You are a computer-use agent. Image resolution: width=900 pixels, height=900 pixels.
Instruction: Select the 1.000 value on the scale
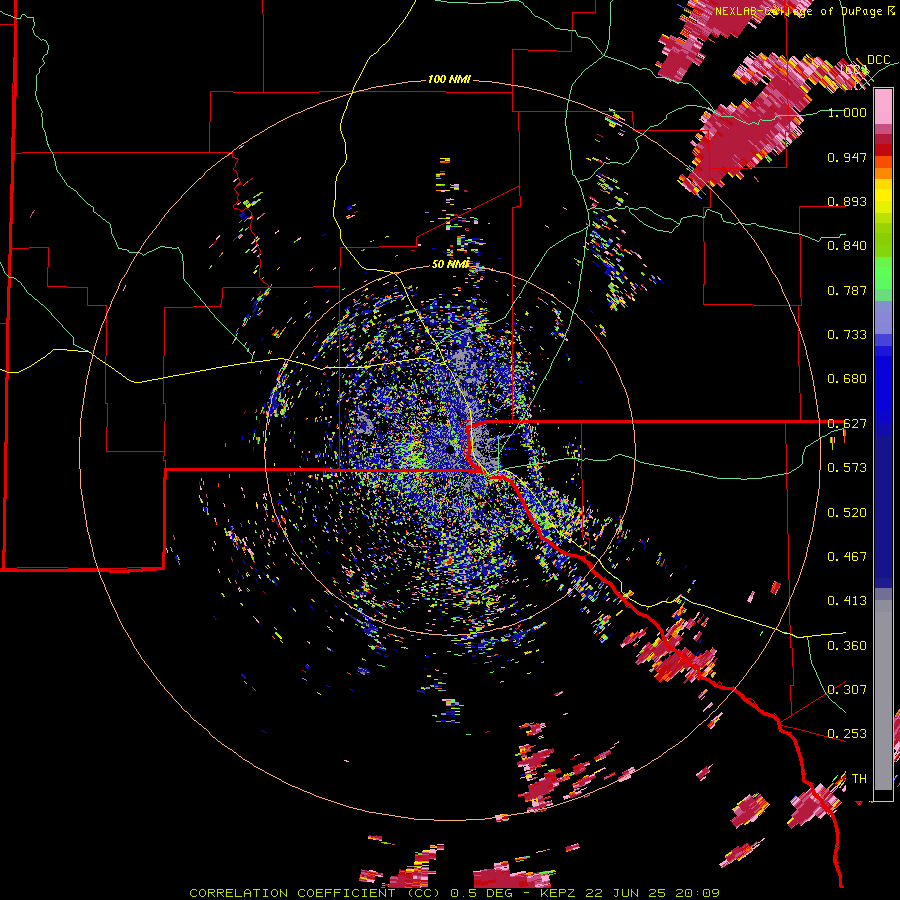(847, 112)
